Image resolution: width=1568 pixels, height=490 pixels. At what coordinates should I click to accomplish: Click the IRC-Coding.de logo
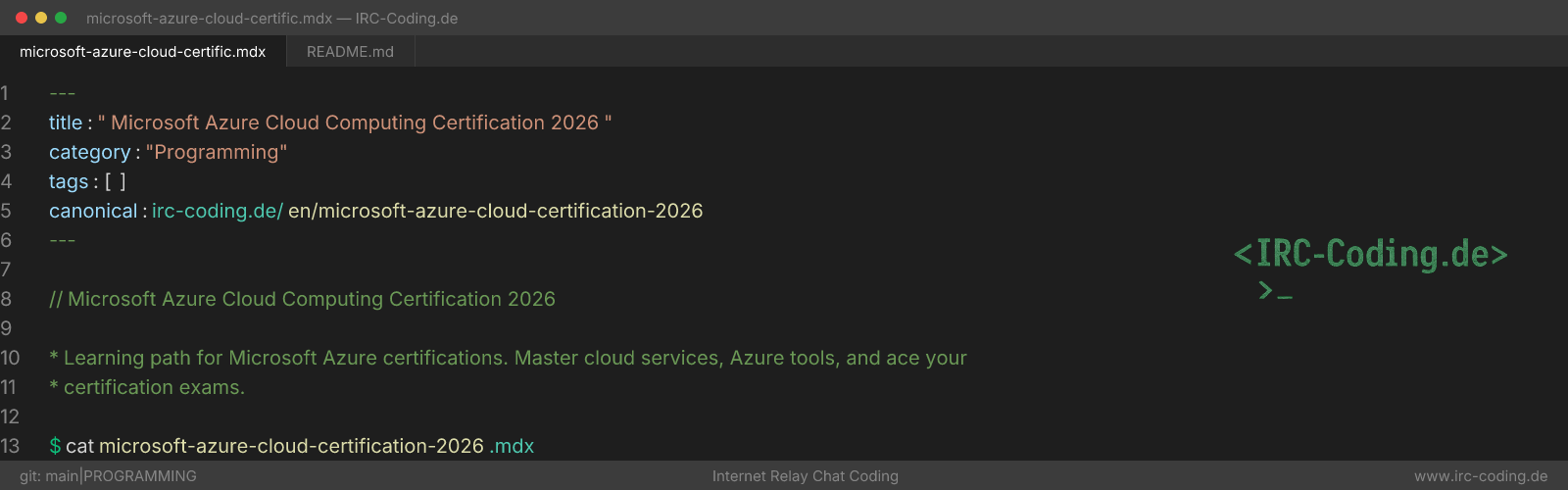click(x=1370, y=254)
